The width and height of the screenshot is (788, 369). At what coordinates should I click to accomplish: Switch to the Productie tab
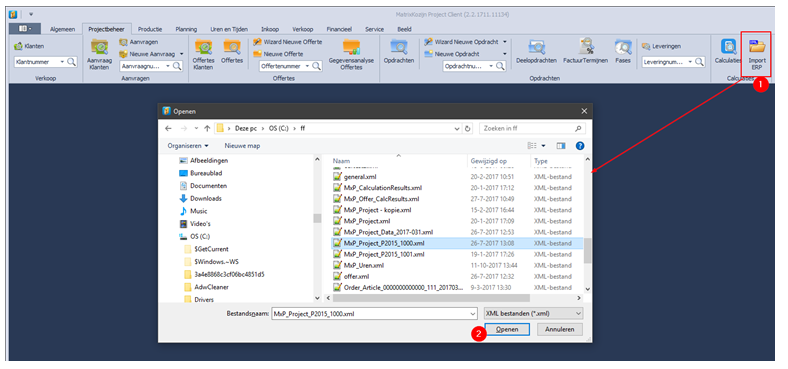pyautogui.click(x=150, y=29)
